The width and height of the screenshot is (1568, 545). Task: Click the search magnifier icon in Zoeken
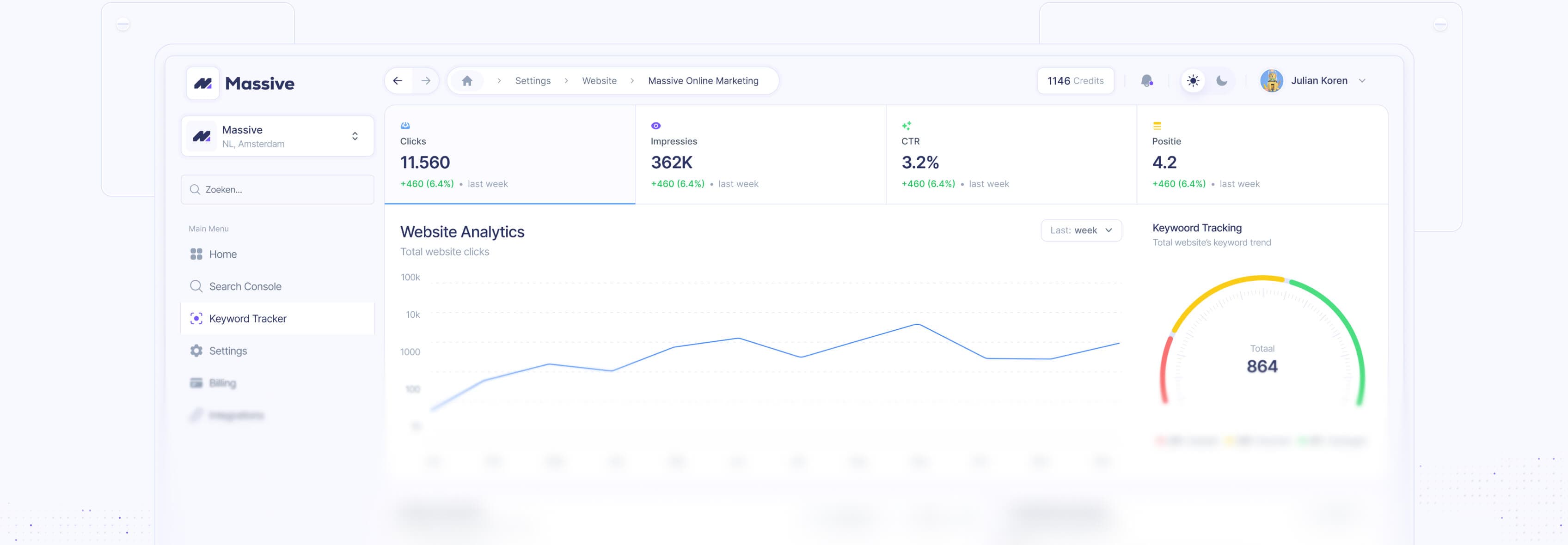coord(195,190)
